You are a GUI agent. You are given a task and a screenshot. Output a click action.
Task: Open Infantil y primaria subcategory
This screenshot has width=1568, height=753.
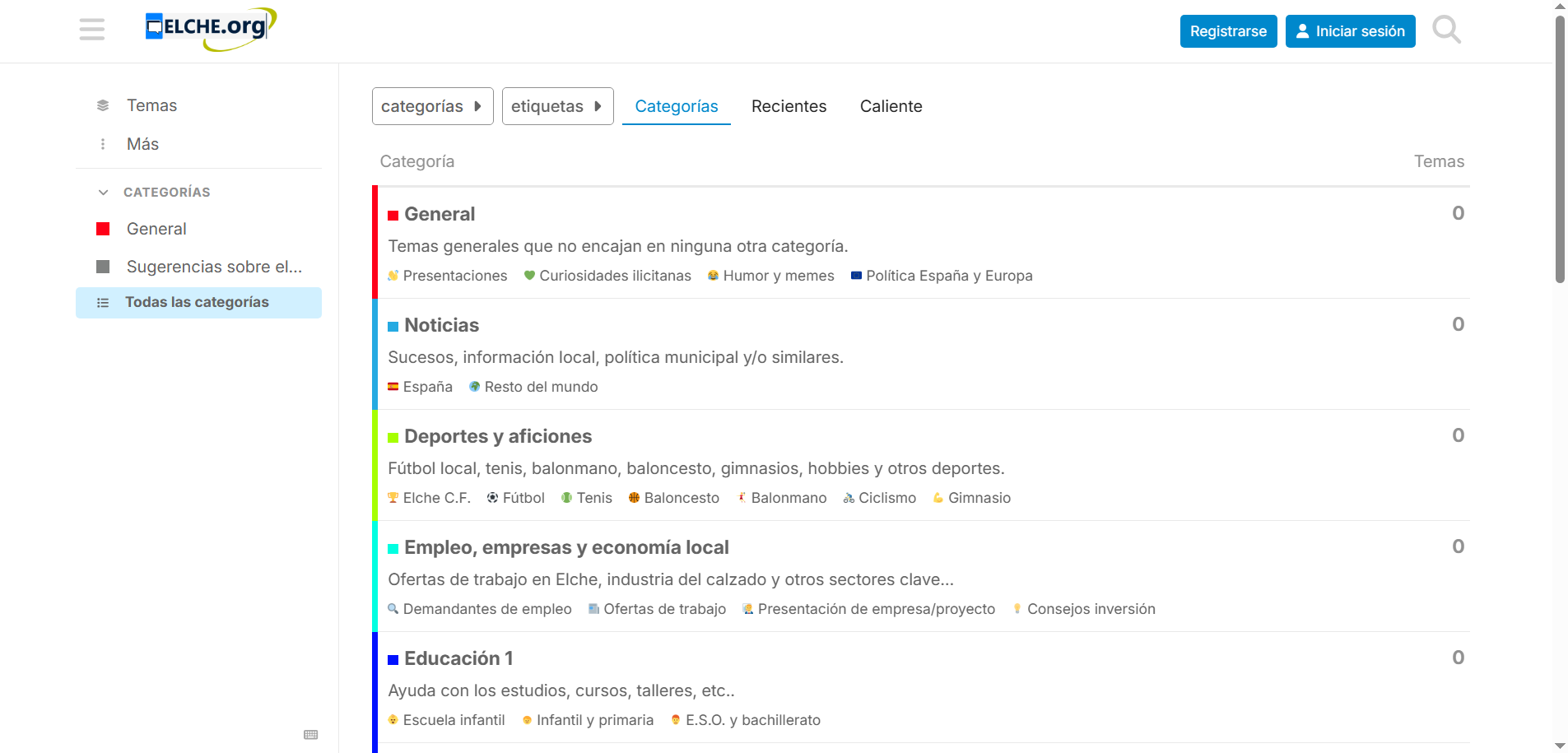[588, 720]
